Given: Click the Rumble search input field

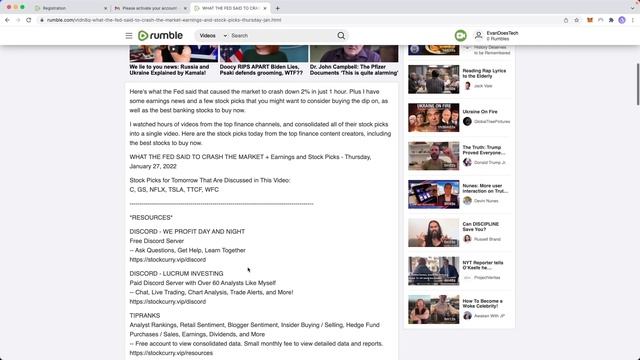Looking at the screenshot, I should tap(283, 36).
